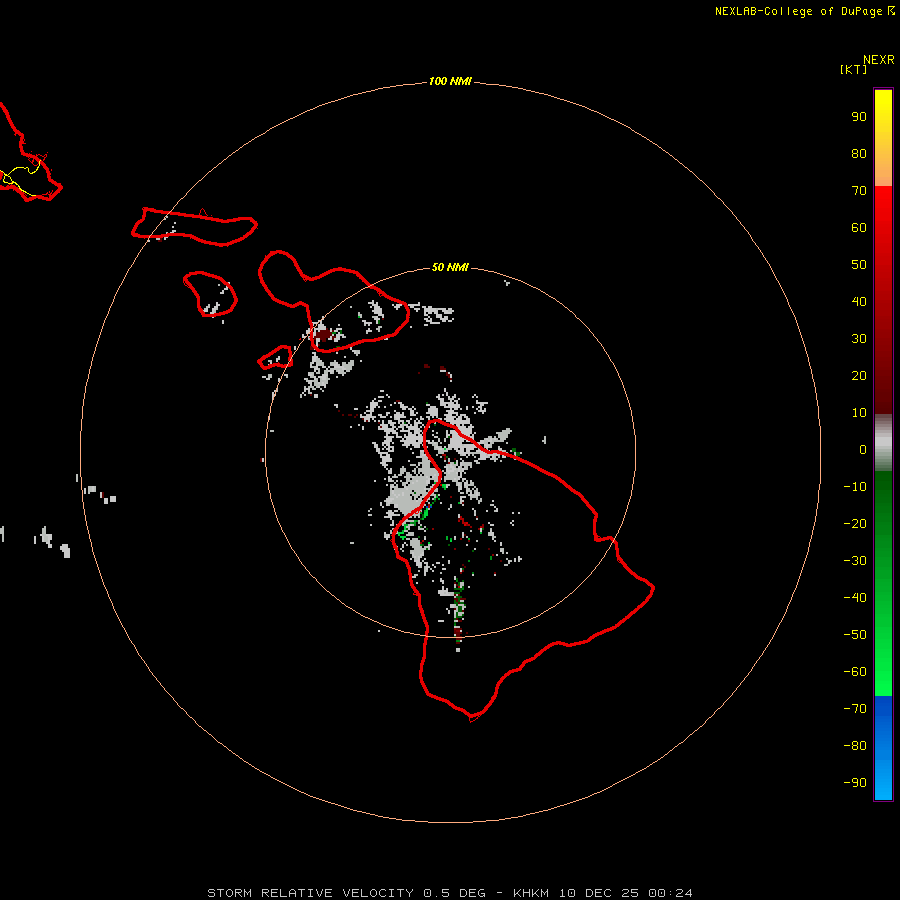Click the NEXR label above the color scale
The image size is (900, 900).
[878, 60]
